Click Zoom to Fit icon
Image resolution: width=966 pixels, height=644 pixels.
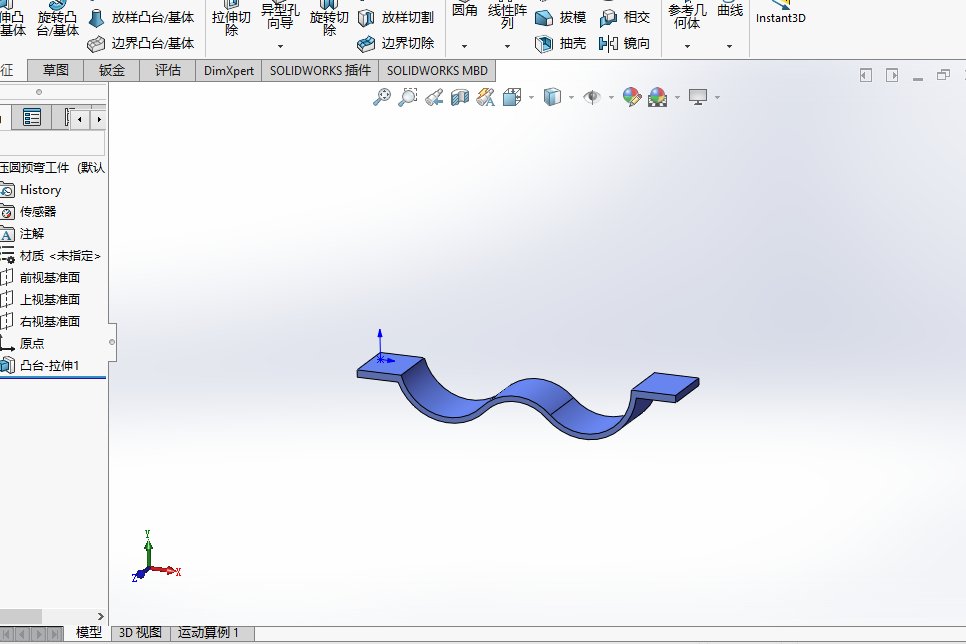[x=382, y=97]
